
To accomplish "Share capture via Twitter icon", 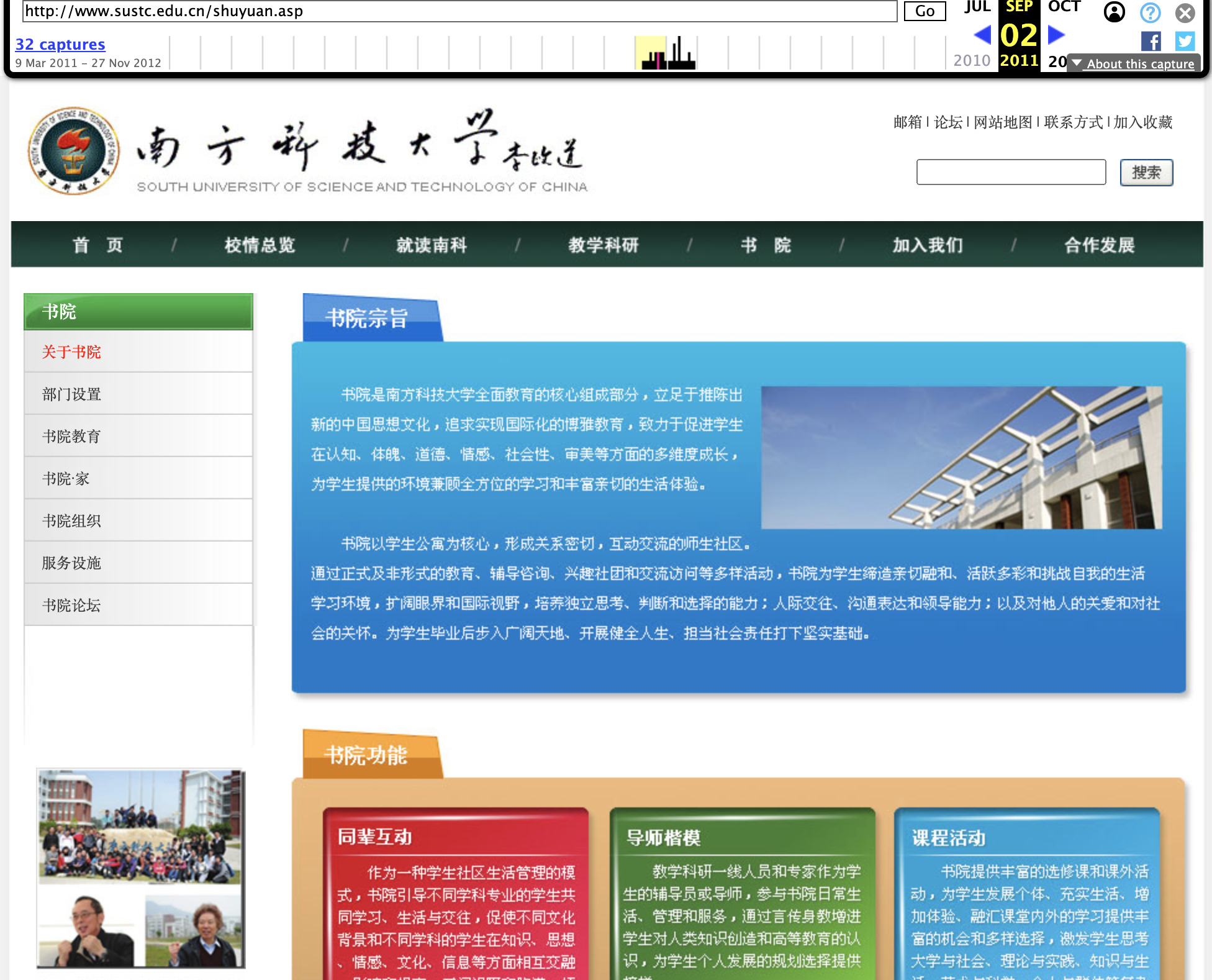I will [1184, 42].
